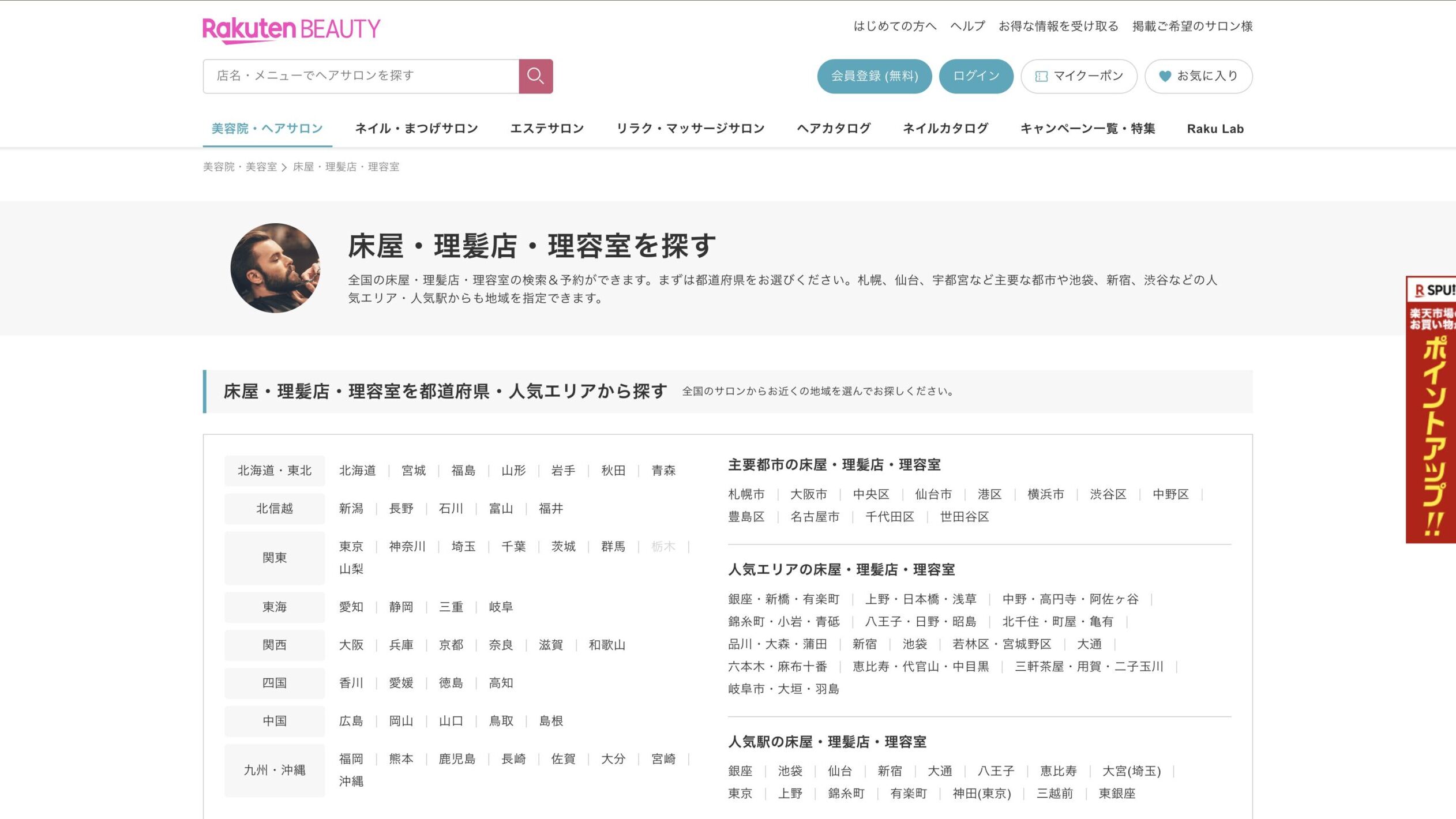Open ヘアカタログ menu item
1456x819 pixels.
(x=834, y=129)
